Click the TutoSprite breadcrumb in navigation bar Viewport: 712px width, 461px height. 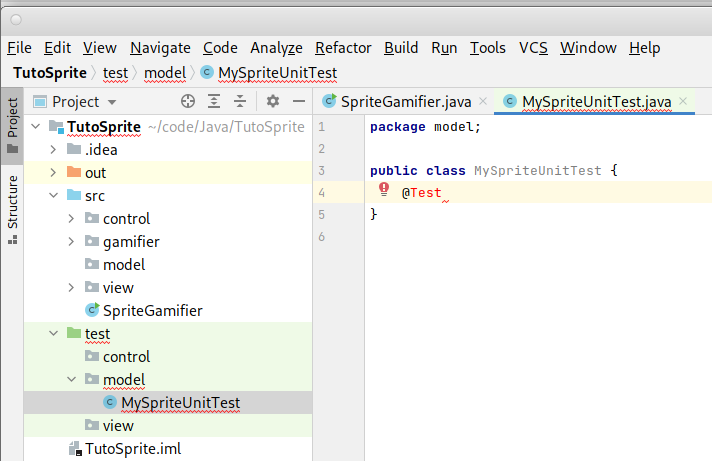coord(50,72)
